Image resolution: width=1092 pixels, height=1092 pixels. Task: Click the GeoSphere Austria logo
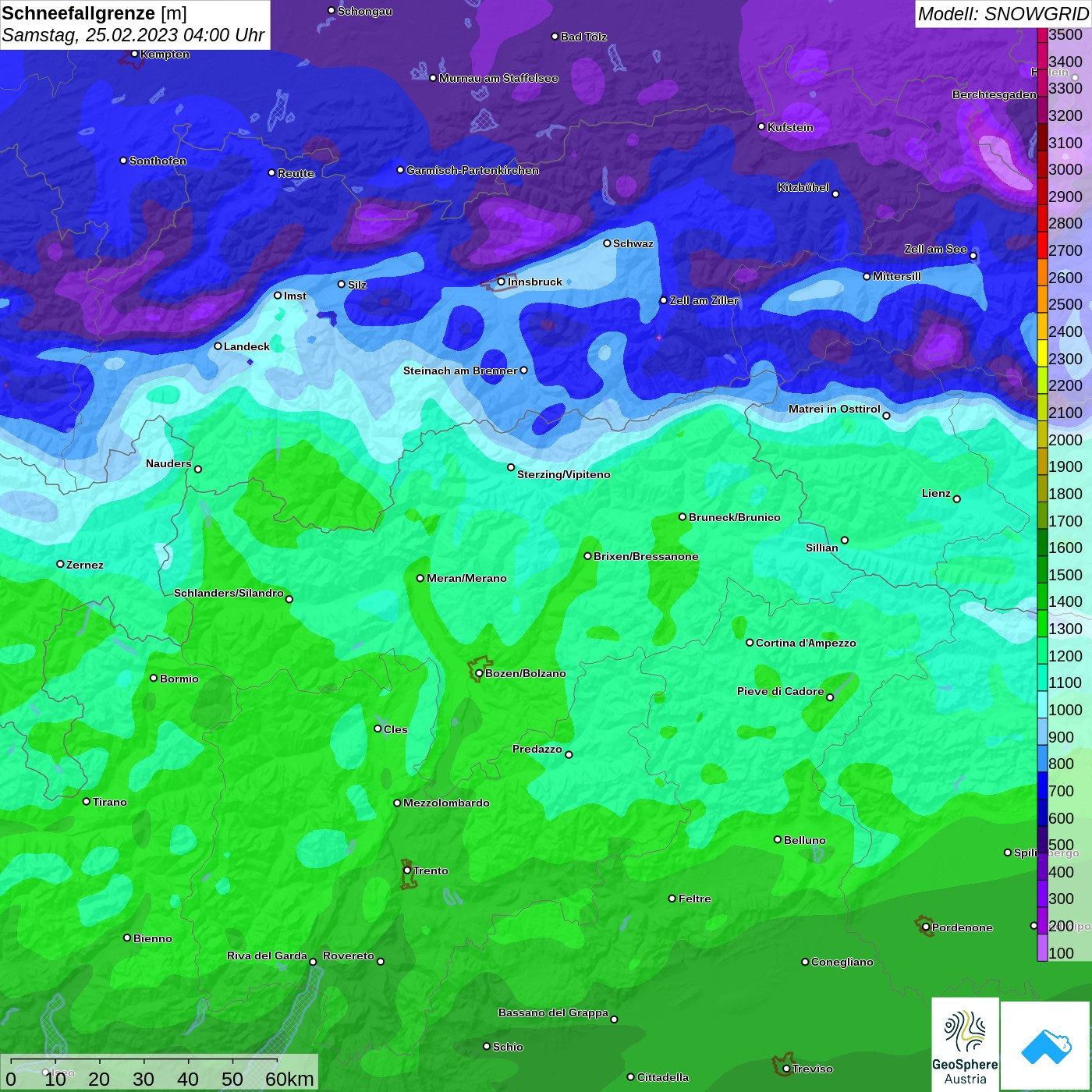(965, 1044)
